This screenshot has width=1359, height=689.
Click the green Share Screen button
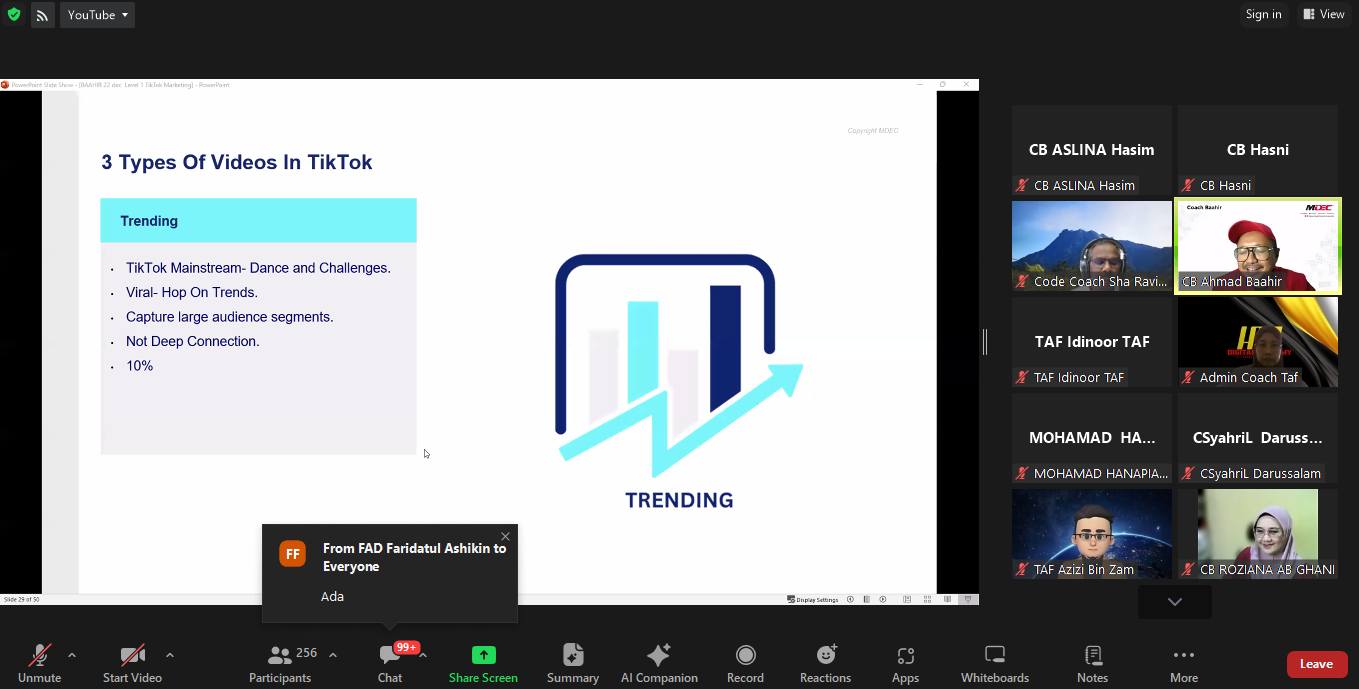point(483,663)
